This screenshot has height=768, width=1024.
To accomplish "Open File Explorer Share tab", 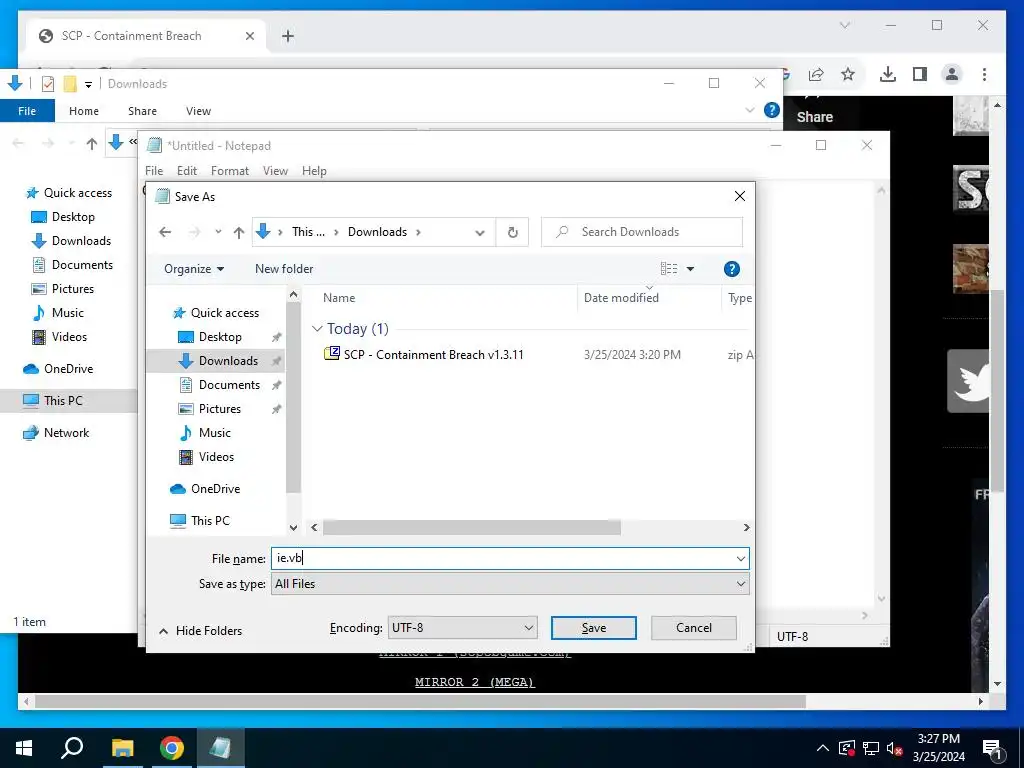I will pyautogui.click(x=142, y=111).
